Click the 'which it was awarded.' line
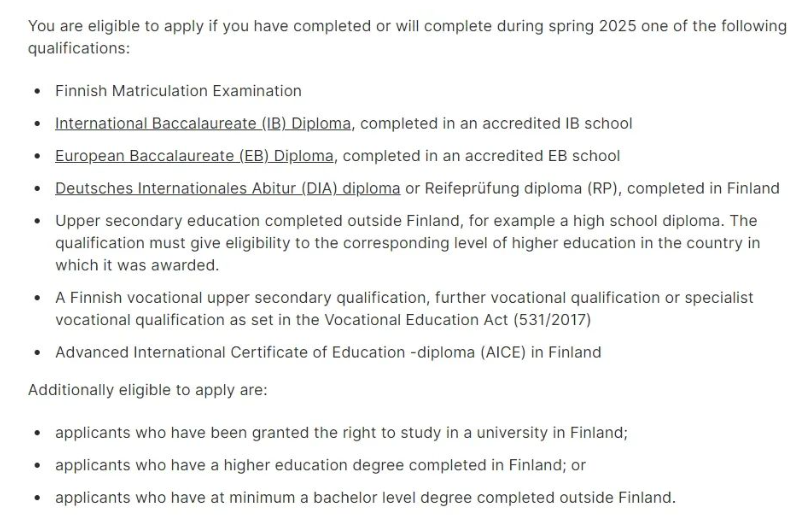The width and height of the screenshot is (792, 525). 137,265
